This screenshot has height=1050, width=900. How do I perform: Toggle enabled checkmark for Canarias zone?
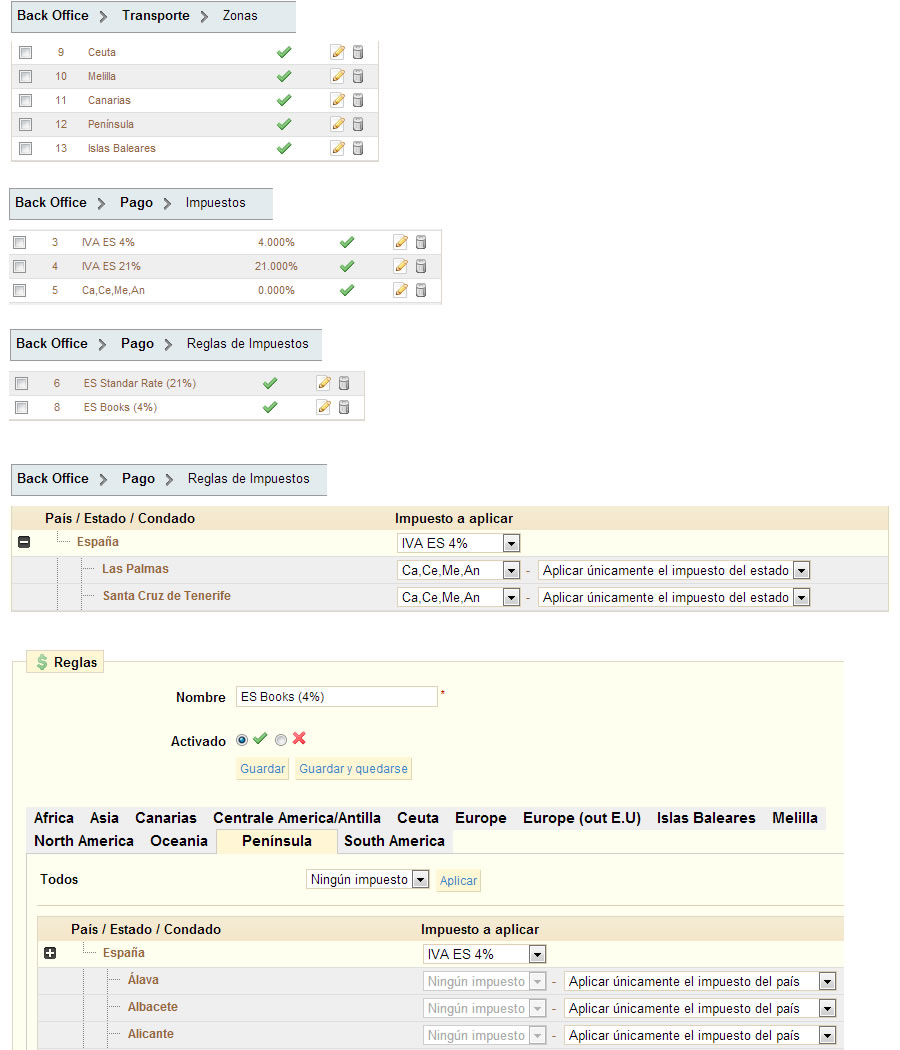(x=284, y=100)
